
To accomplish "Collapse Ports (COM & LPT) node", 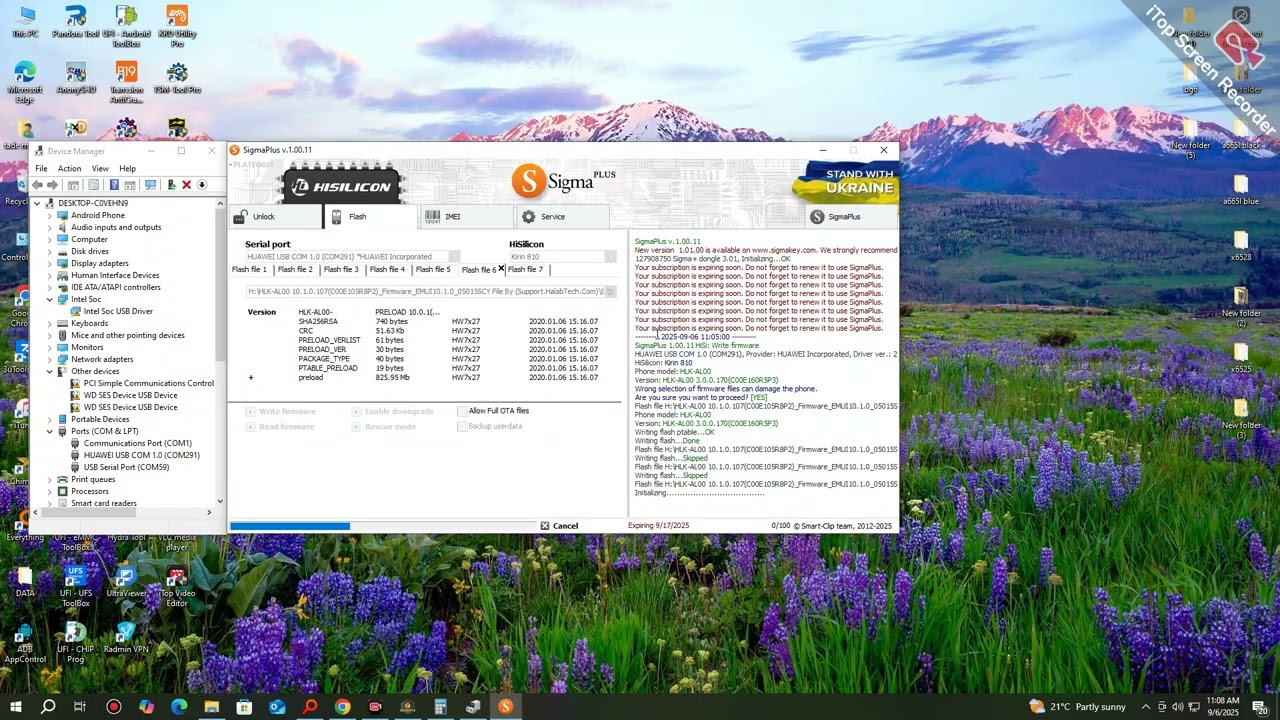I will [50, 431].
